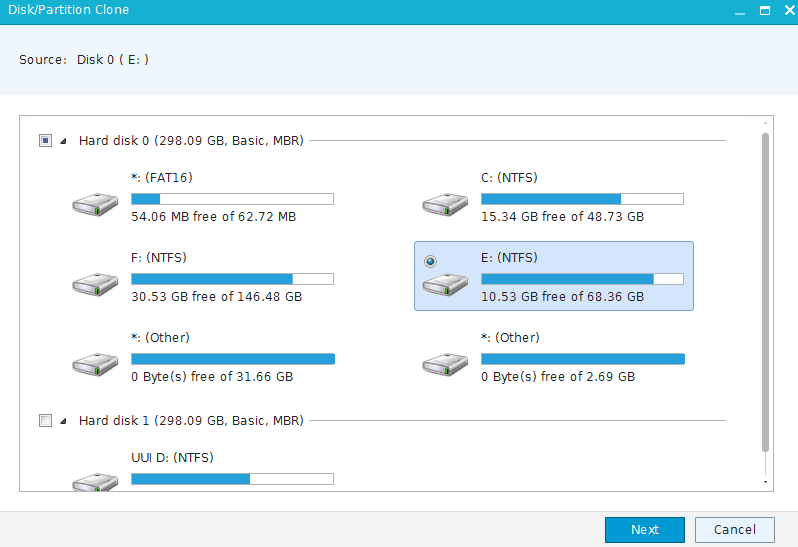The width and height of the screenshot is (798, 547).
Task: Click "10.53 GB free of 68.36 GB" text
Action: 563,297
